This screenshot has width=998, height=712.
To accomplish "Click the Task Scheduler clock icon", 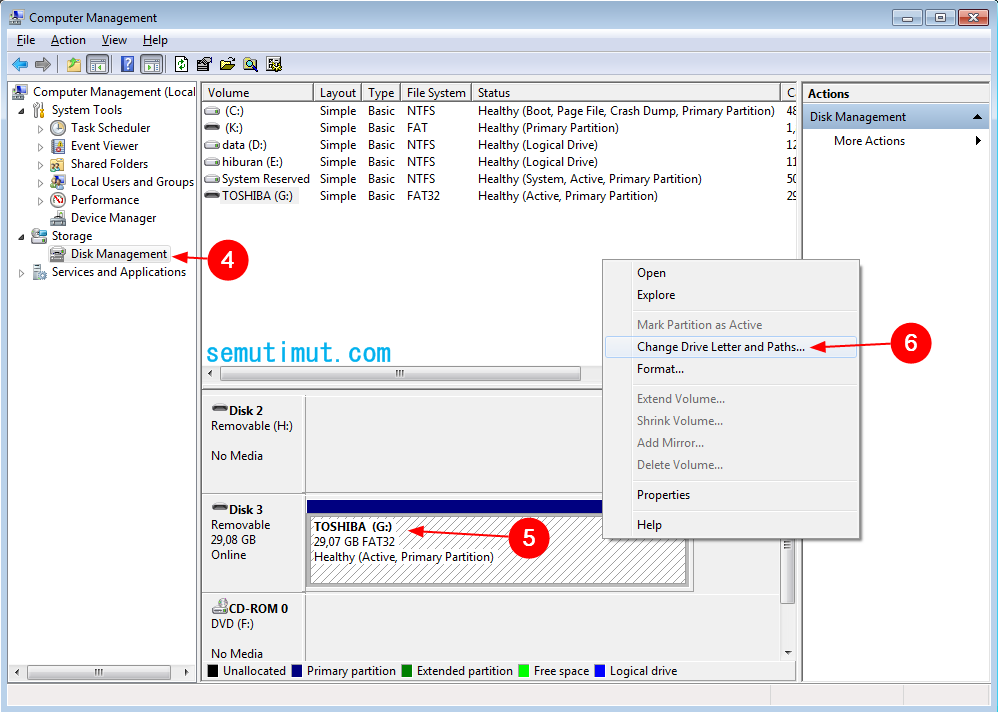I will [58, 128].
